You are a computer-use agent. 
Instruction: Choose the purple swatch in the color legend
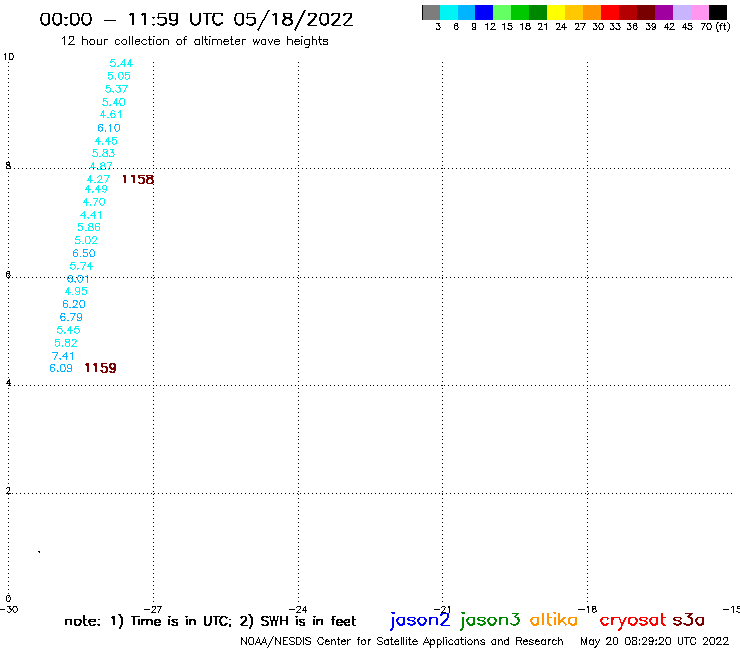pyautogui.click(x=664, y=12)
